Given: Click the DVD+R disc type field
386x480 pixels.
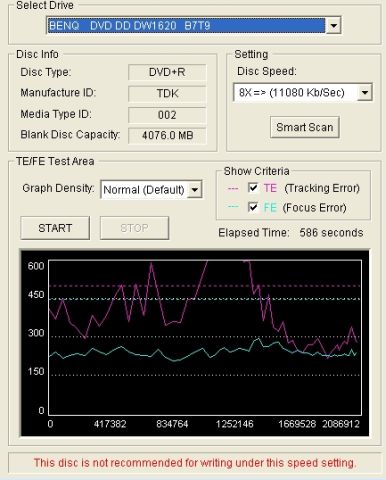Looking at the screenshot, I should coord(167,72).
